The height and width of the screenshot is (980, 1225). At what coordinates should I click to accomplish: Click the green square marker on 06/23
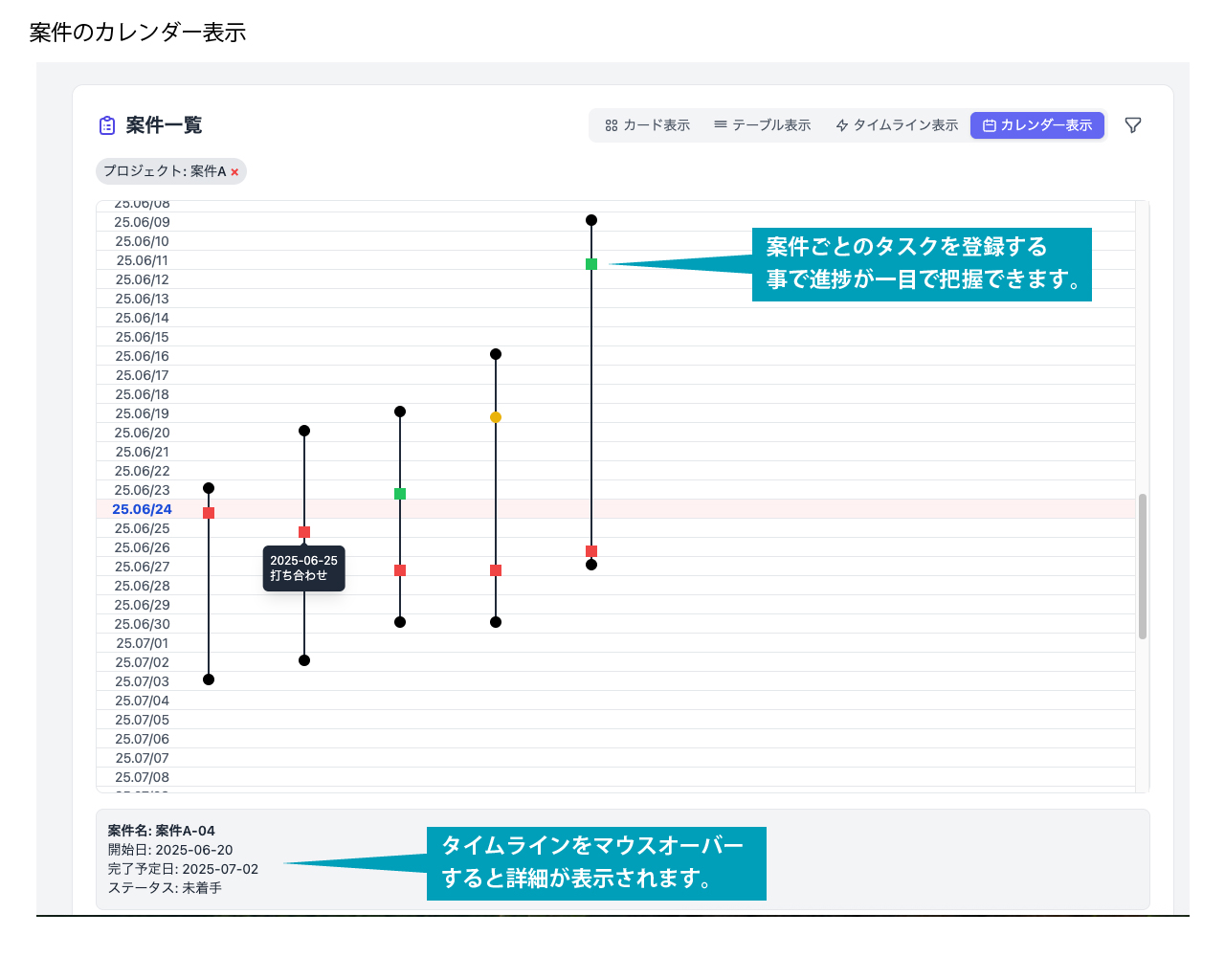click(400, 494)
